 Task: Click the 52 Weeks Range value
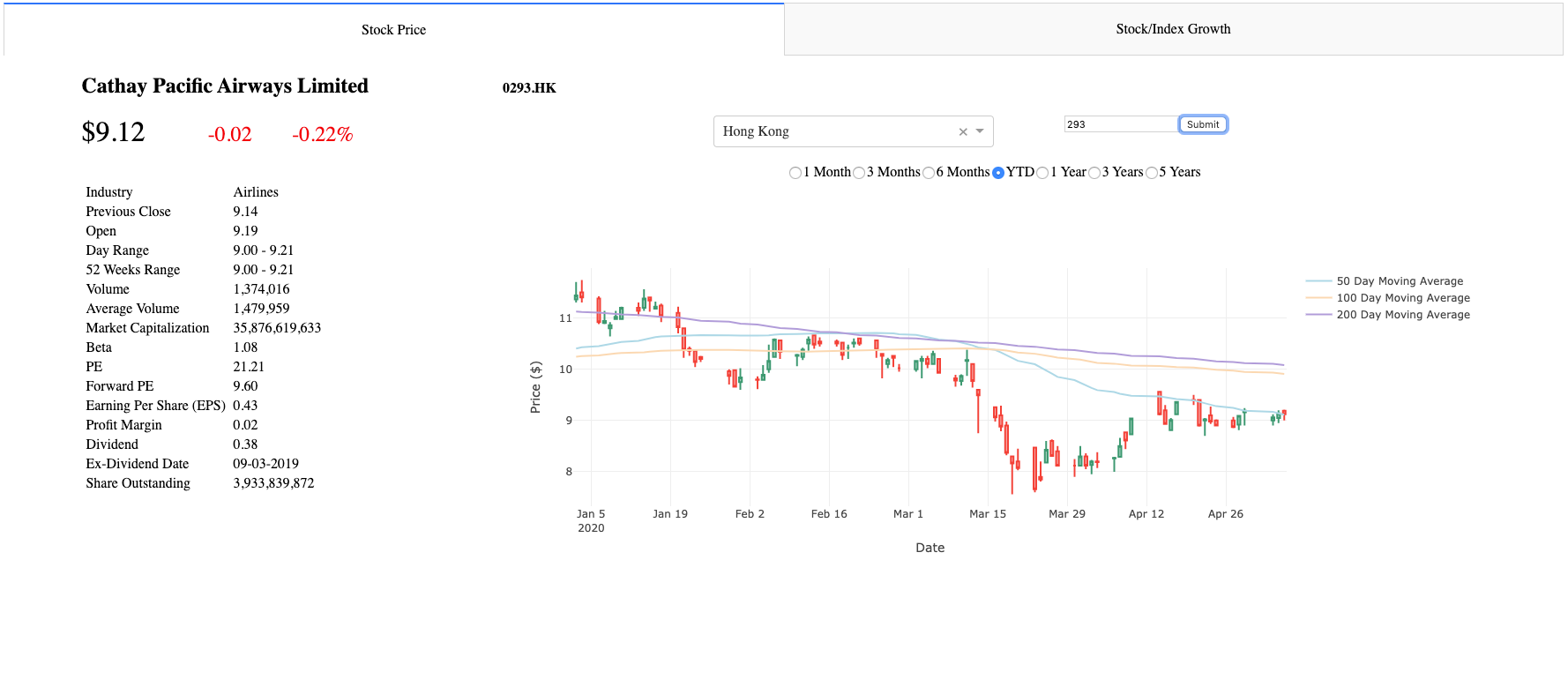(x=263, y=270)
